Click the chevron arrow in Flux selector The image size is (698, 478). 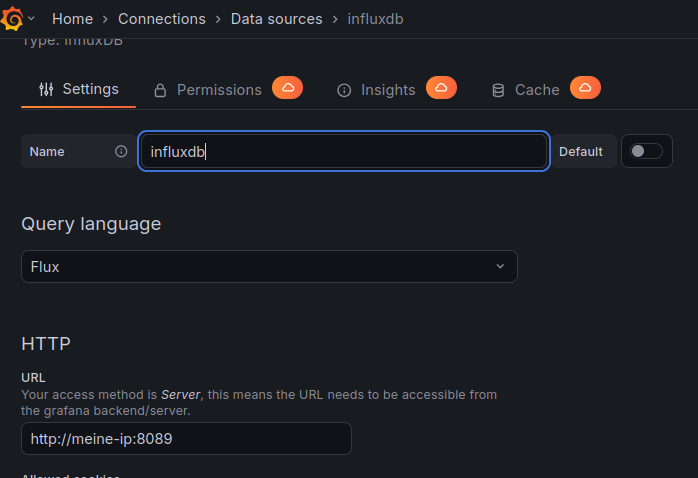pos(500,267)
